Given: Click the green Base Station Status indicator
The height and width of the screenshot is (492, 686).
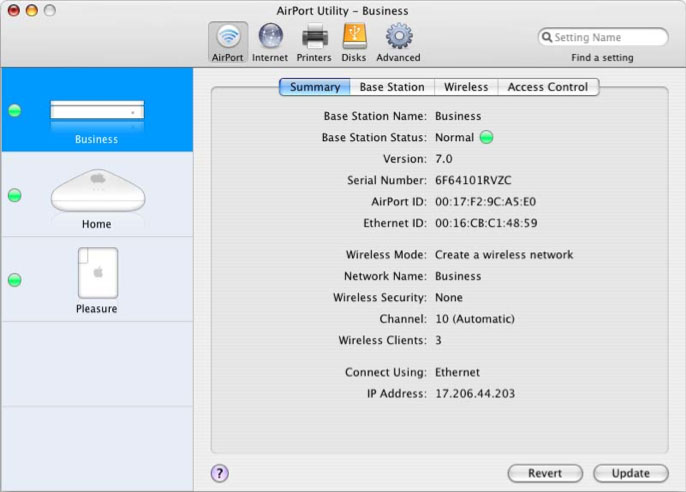Looking at the screenshot, I should [x=486, y=137].
